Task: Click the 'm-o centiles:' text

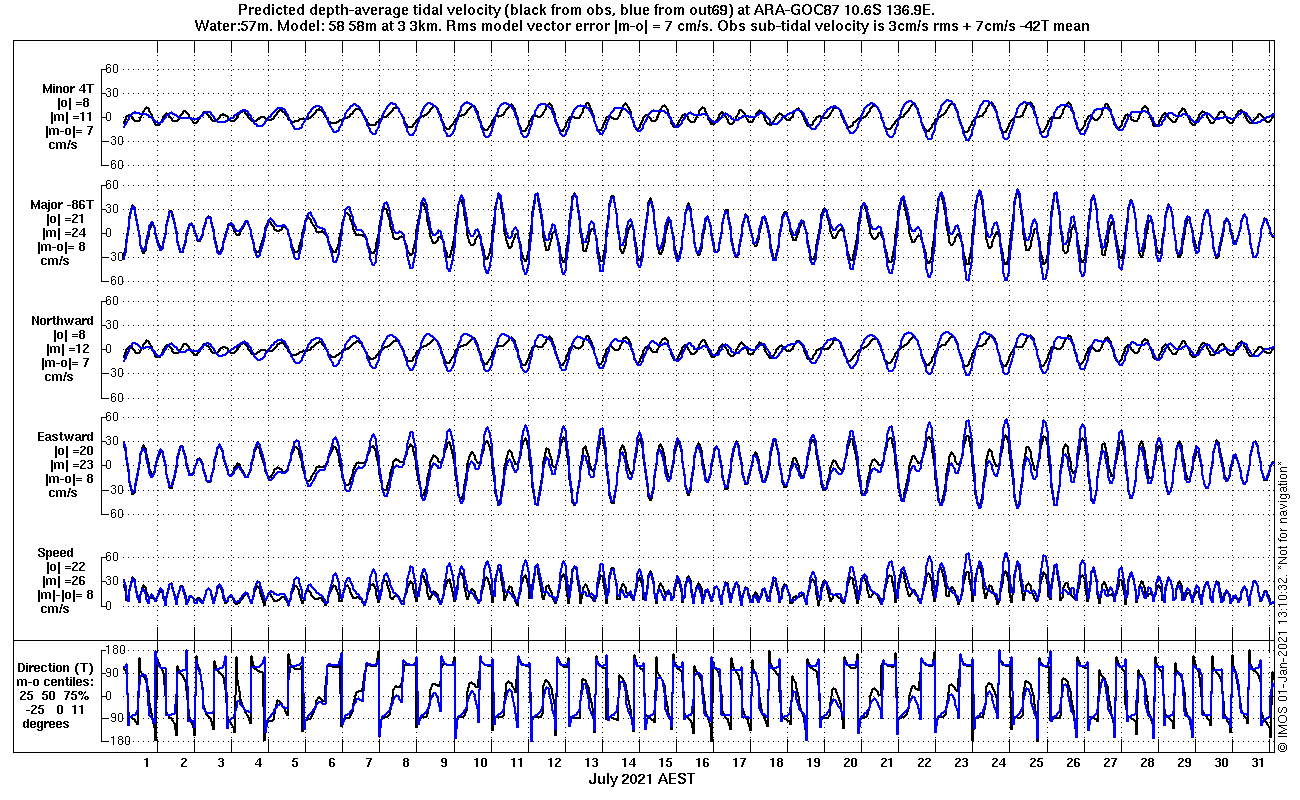Action: pyautogui.click(x=57, y=681)
